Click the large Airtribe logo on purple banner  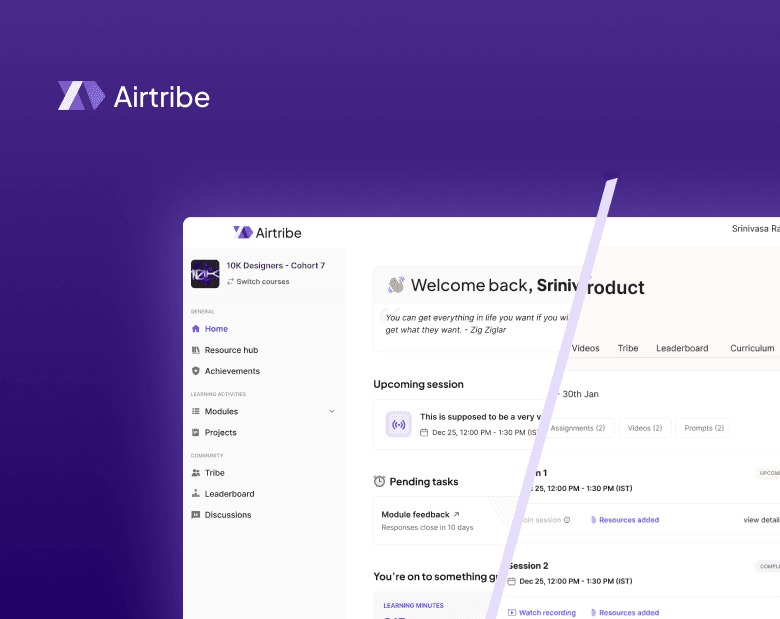point(134,96)
